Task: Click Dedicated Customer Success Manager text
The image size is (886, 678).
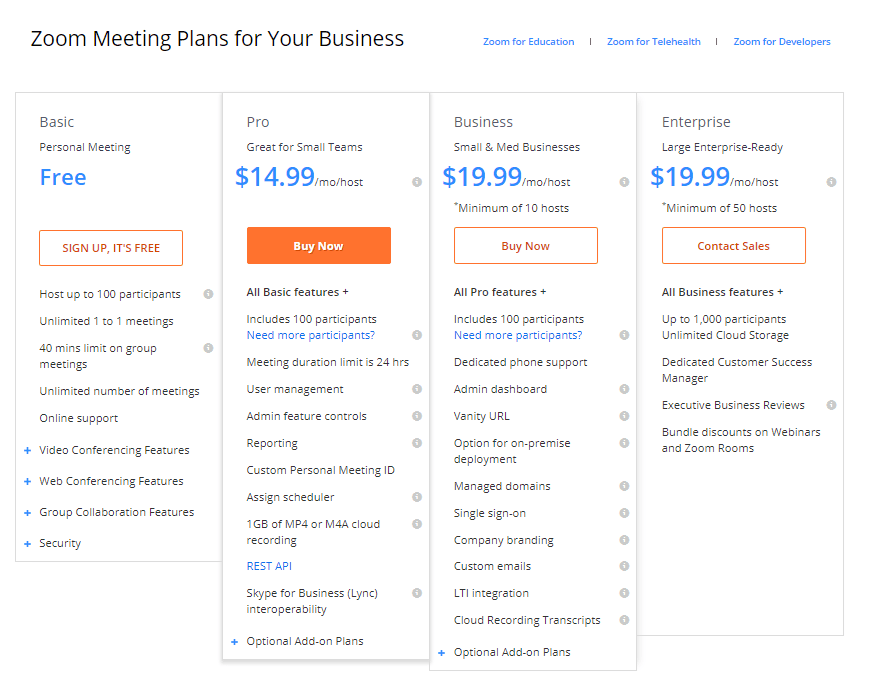Action: pos(737,370)
